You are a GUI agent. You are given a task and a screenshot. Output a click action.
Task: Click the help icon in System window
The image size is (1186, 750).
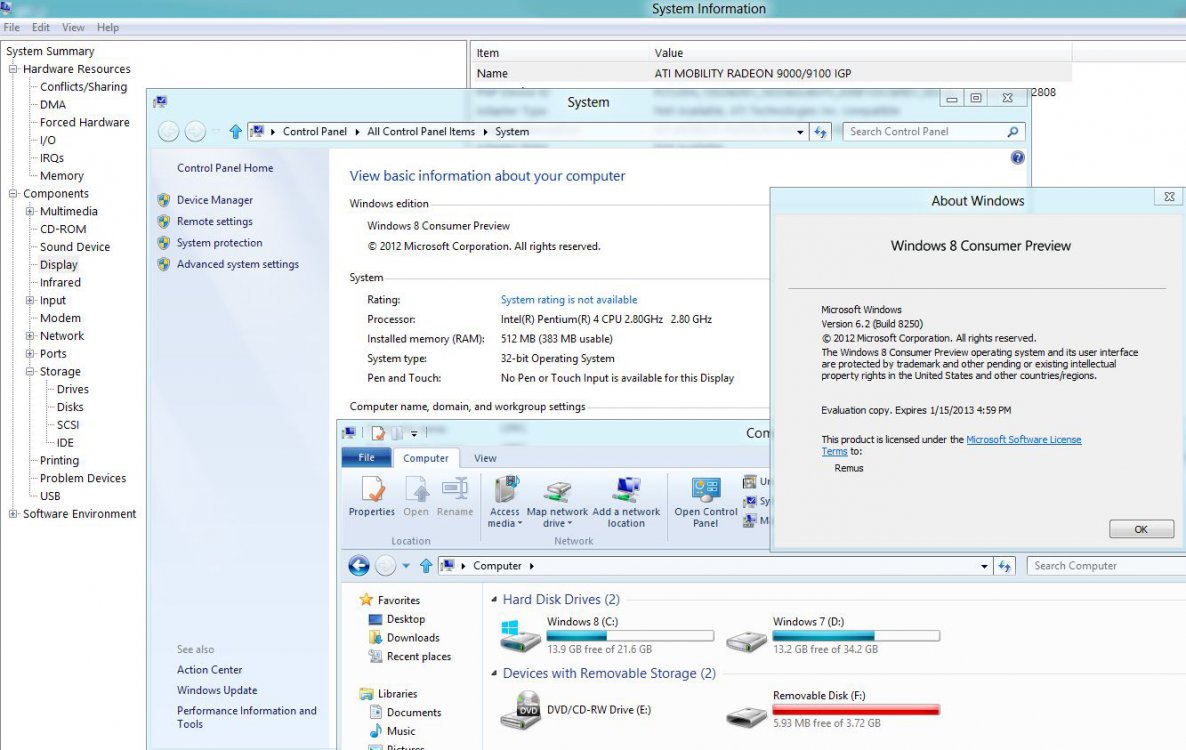tap(1017, 157)
